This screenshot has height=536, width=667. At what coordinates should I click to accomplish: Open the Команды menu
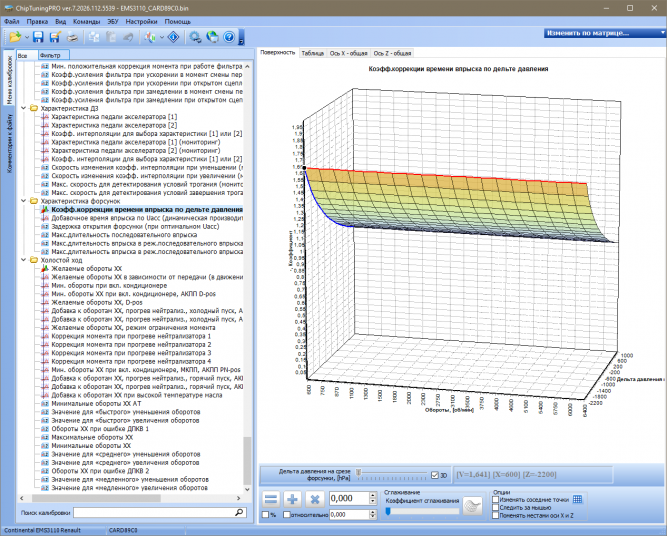(x=86, y=21)
